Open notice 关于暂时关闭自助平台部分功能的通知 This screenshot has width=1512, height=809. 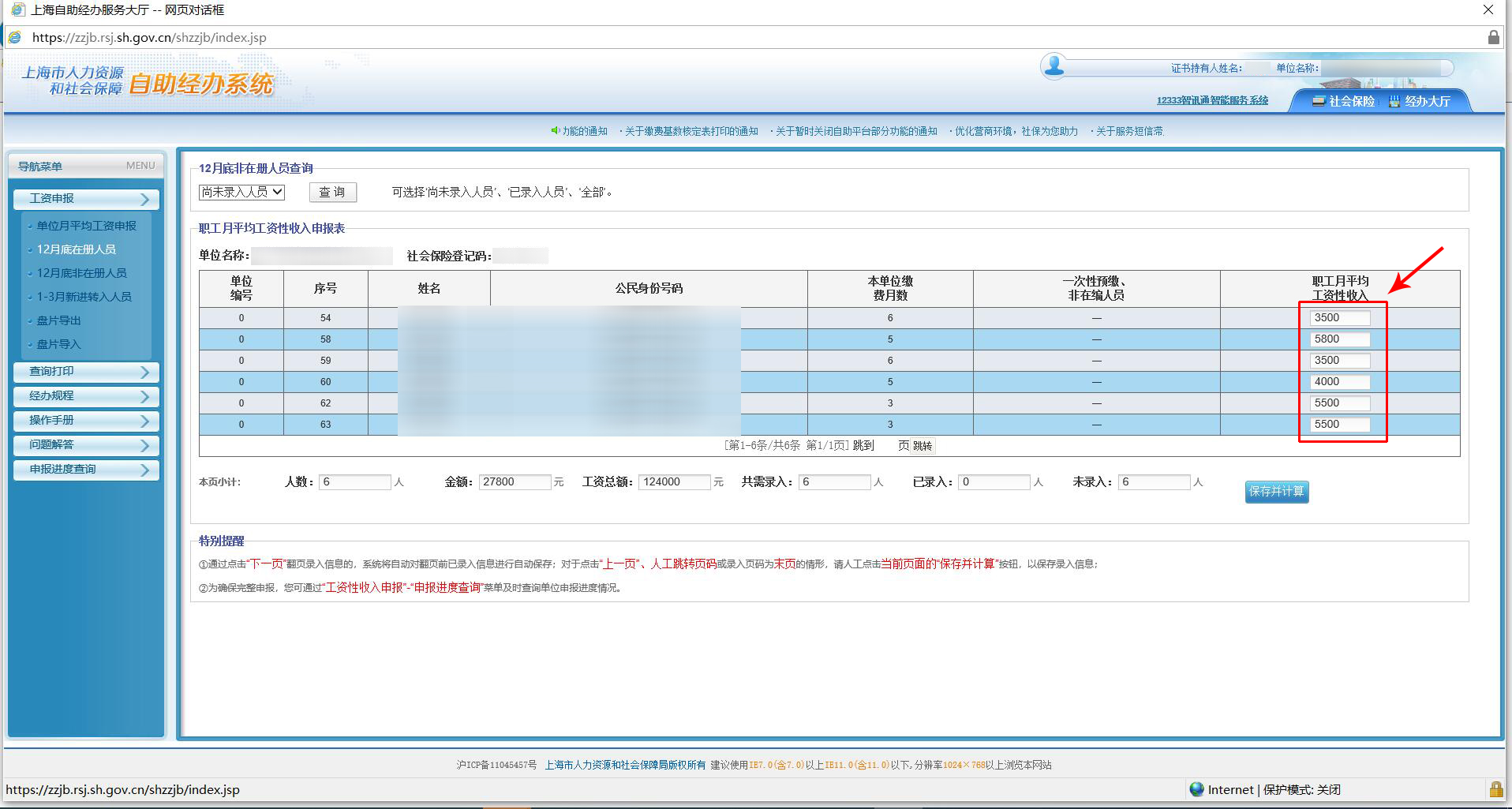point(856,131)
